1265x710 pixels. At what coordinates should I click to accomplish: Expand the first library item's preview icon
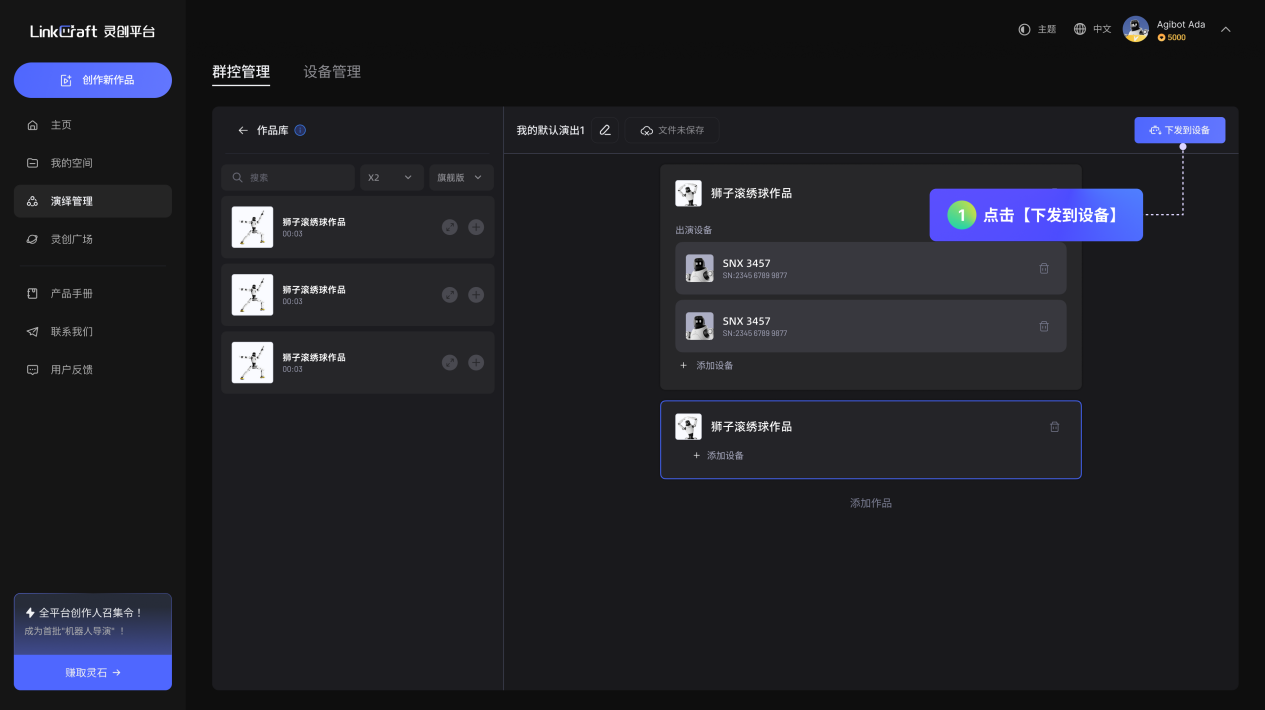coord(450,227)
